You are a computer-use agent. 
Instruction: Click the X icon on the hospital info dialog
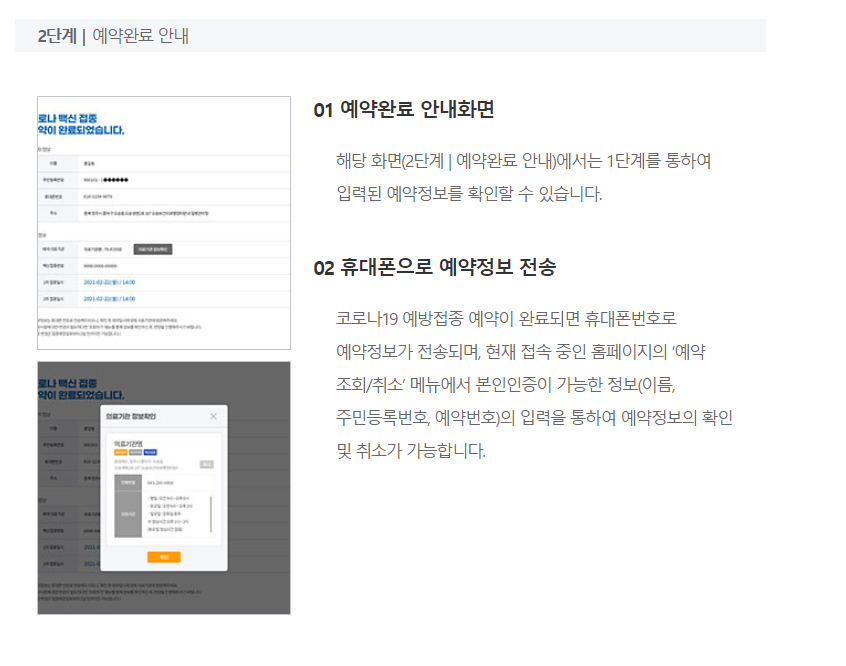[214, 416]
